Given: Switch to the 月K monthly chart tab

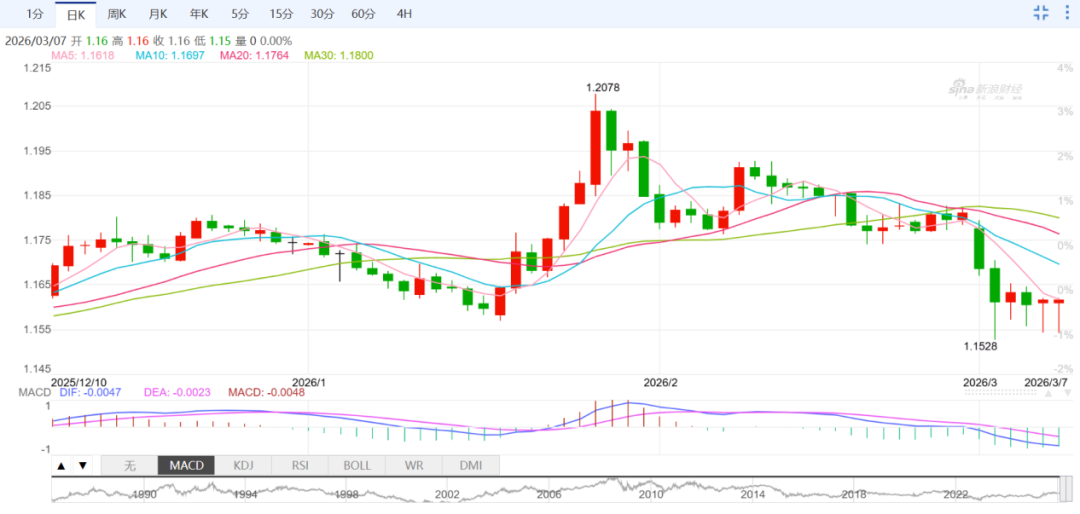Looking at the screenshot, I should coord(158,14).
